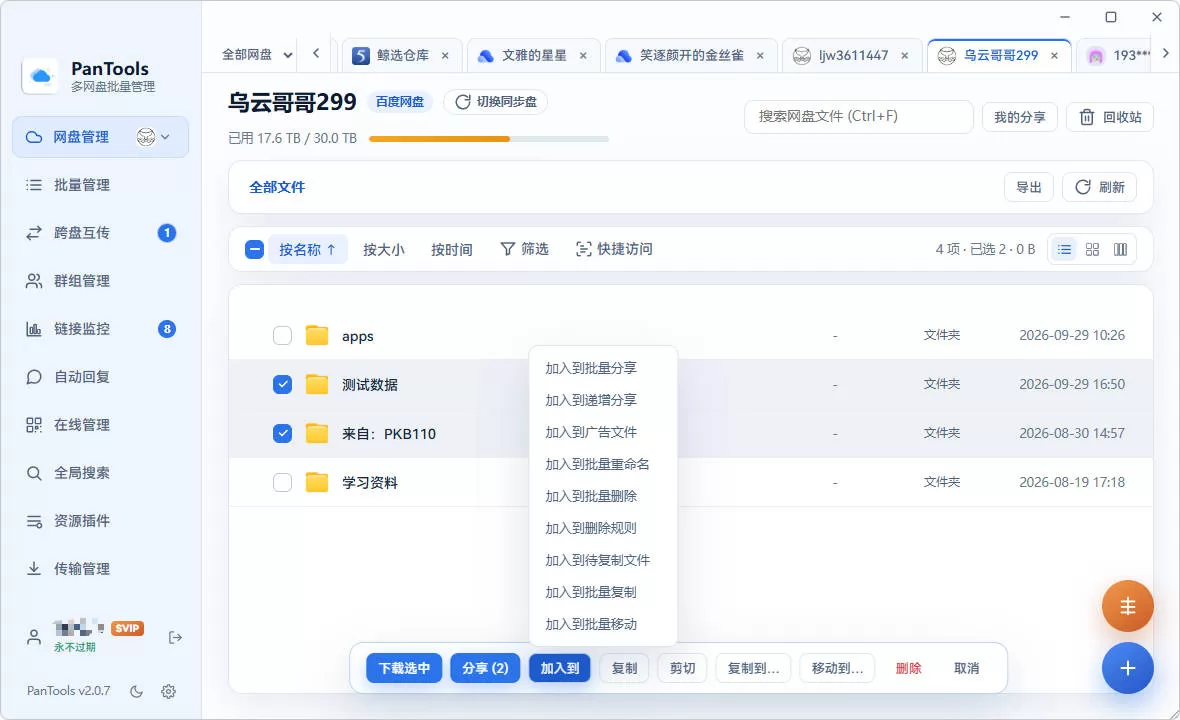Open the 回收站 recycle bin

point(1110,117)
